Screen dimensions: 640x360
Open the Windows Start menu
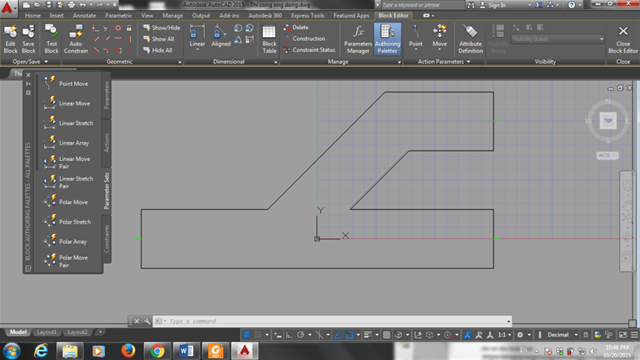pos(12,351)
